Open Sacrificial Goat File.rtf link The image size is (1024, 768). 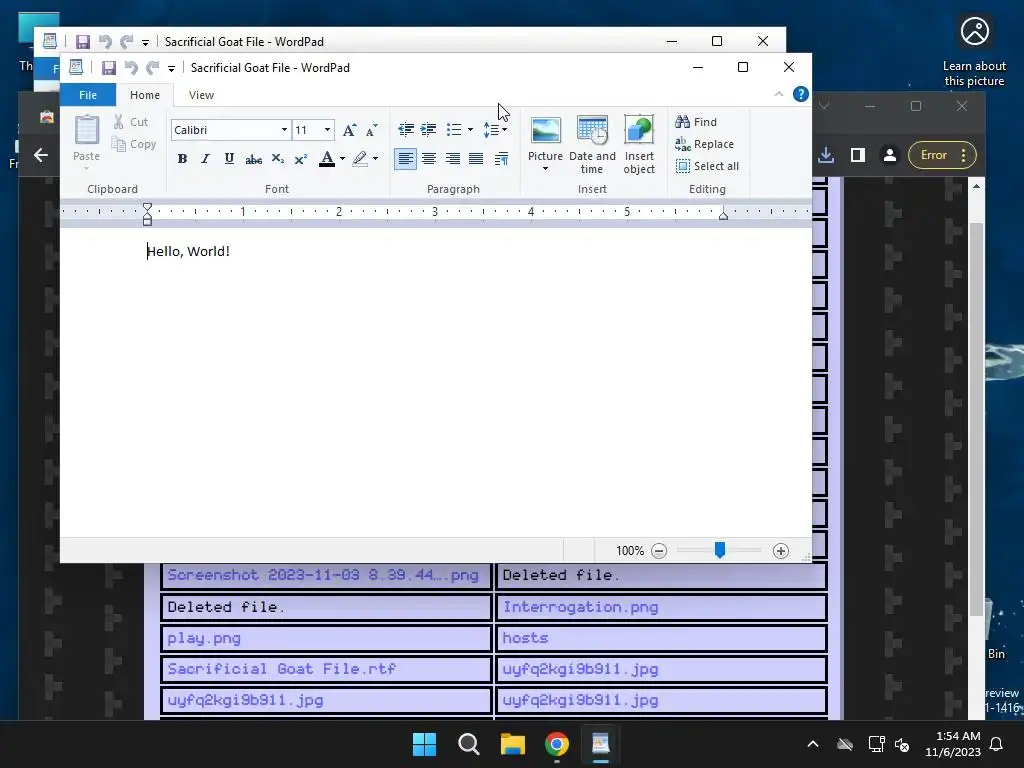(281, 669)
